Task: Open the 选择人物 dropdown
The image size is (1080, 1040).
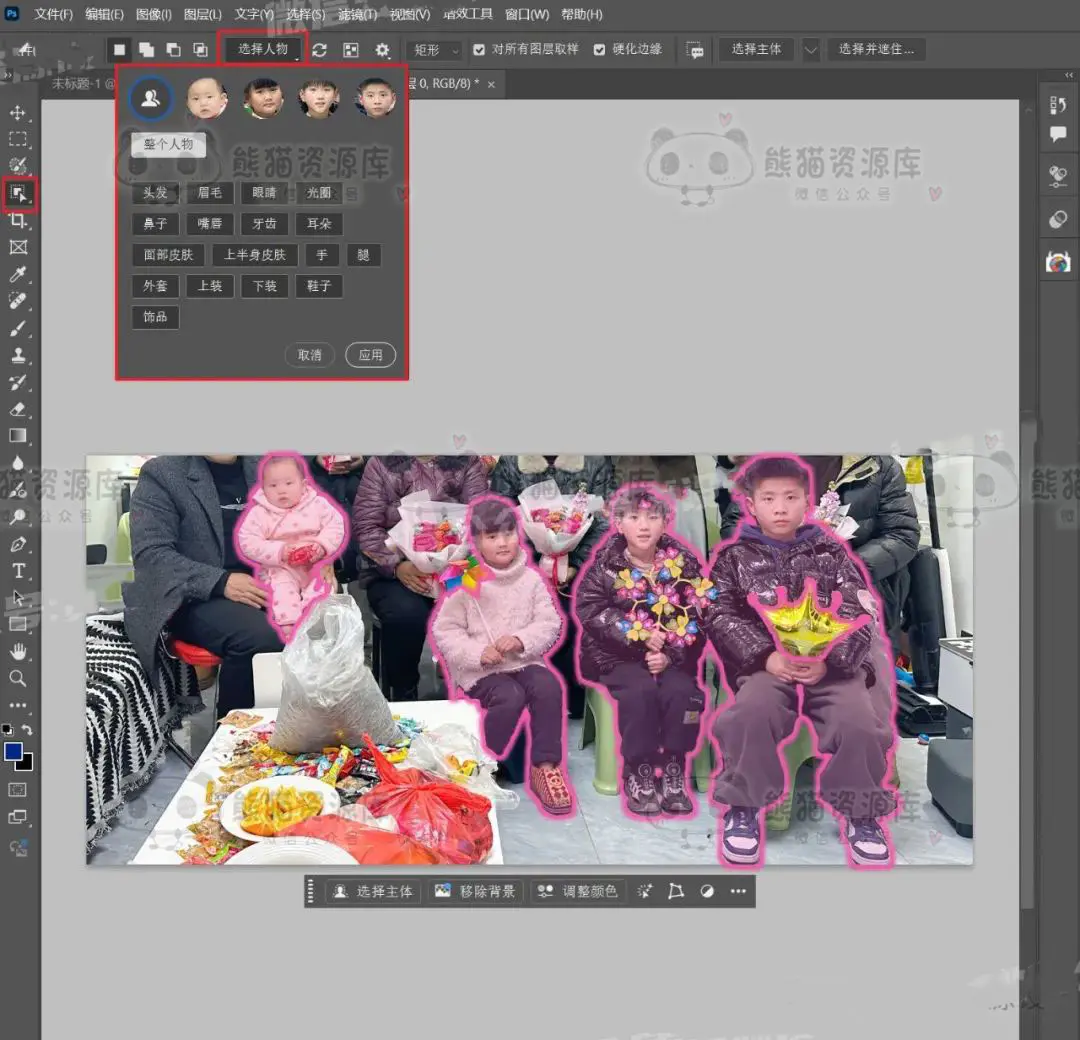Action: (x=264, y=49)
